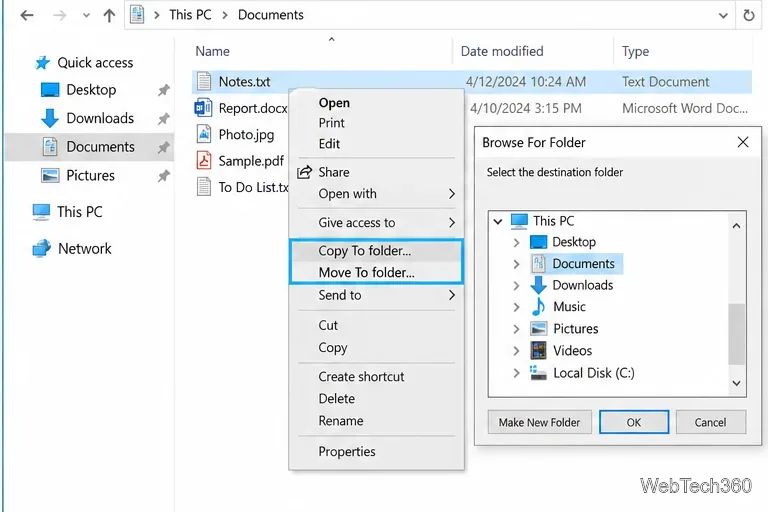Select the Sample.pdf file icon

click(204, 161)
